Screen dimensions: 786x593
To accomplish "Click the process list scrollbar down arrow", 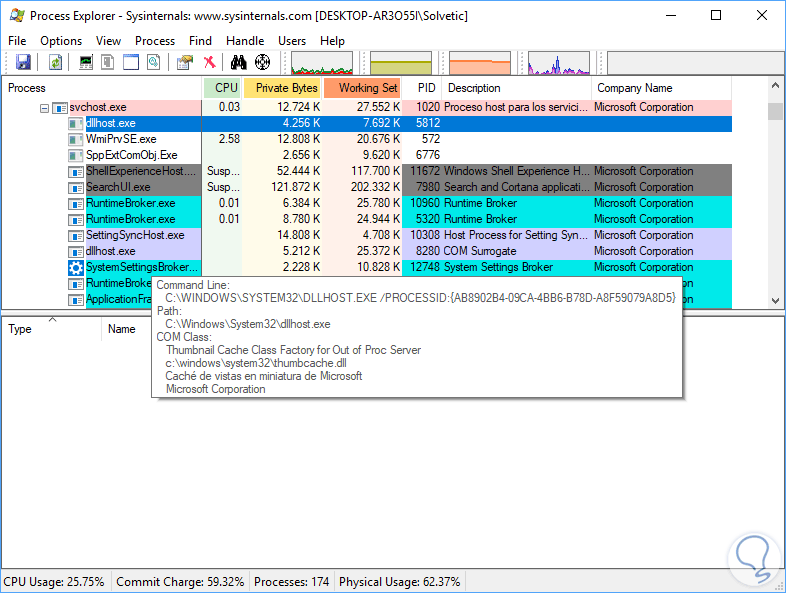I will [775, 300].
